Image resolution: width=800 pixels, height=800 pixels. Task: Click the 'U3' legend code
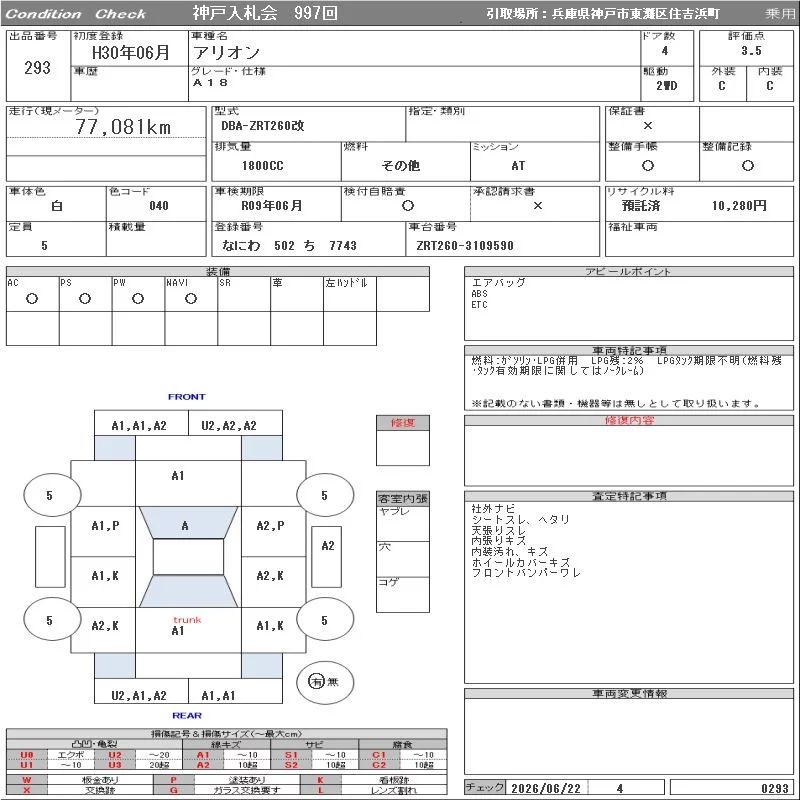click(115, 765)
